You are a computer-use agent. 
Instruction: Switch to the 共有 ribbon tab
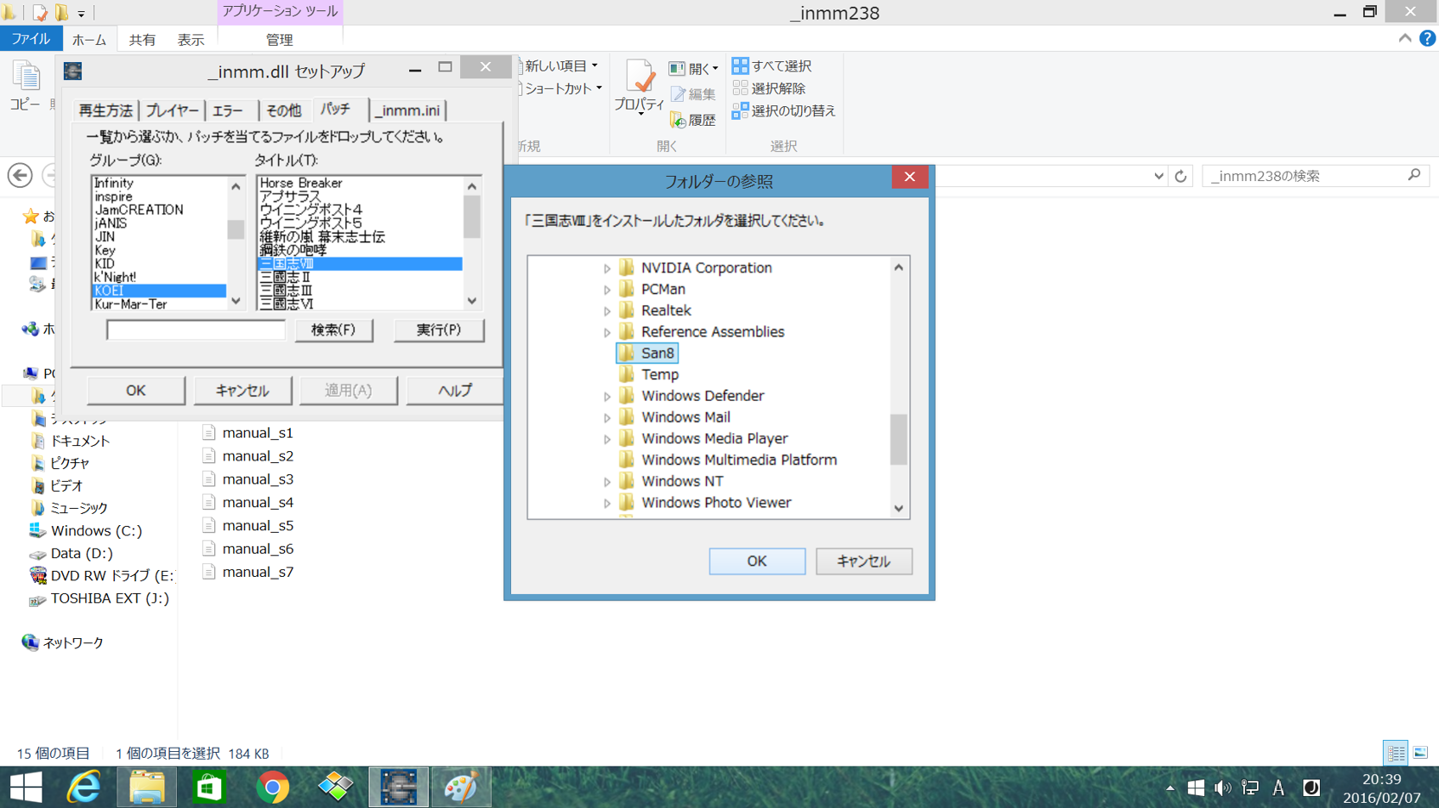142,40
